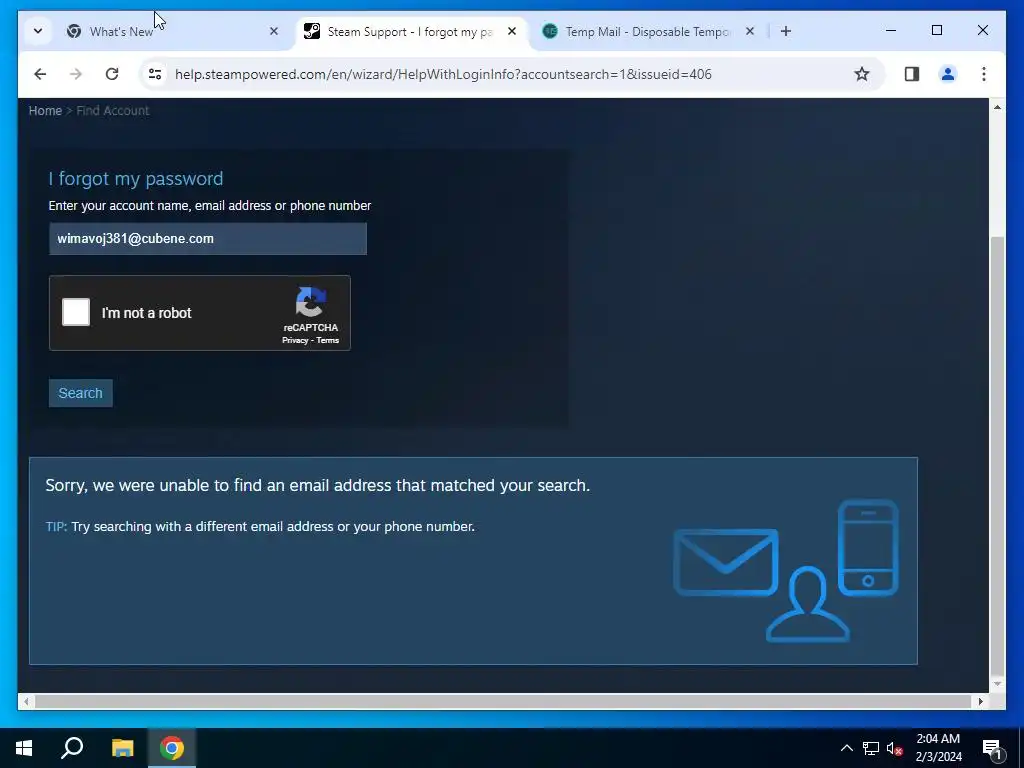Open the Chrome three-dot menu
Viewport: 1024px width, 768px height.
click(984, 74)
